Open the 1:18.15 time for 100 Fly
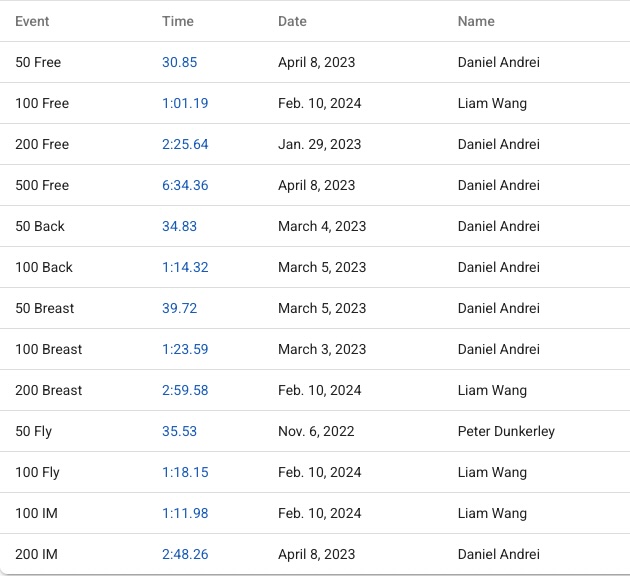Image resolution: width=630 pixels, height=576 pixels. click(x=185, y=472)
